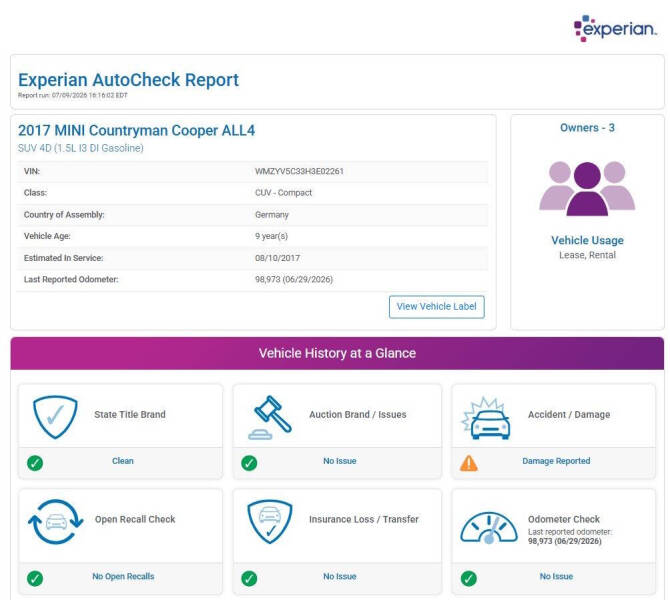670x600 pixels.
Task: Open the Damage Reported link
Action: point(556,461)
